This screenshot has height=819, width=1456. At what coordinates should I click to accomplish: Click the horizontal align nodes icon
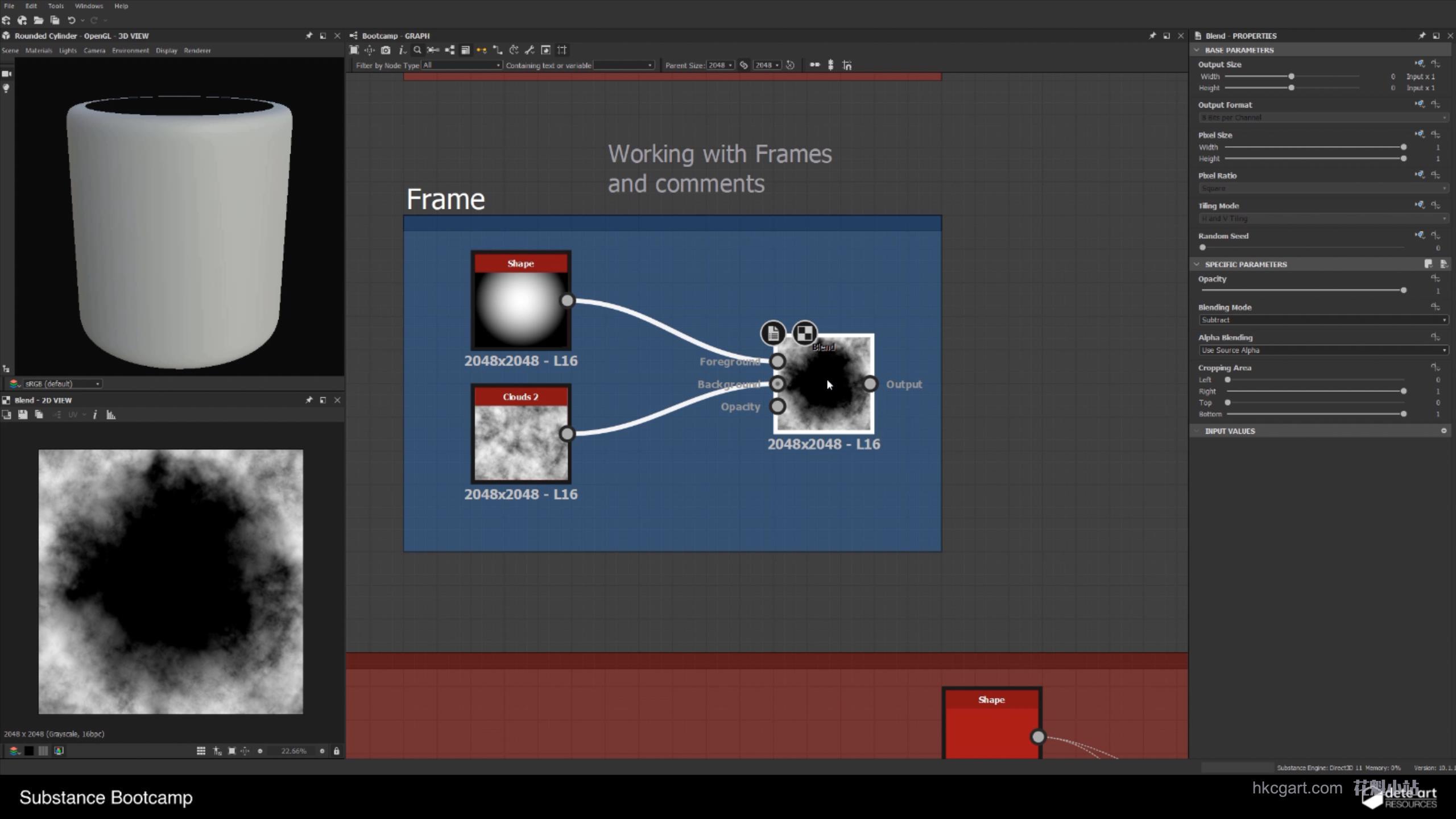[815, 65]
